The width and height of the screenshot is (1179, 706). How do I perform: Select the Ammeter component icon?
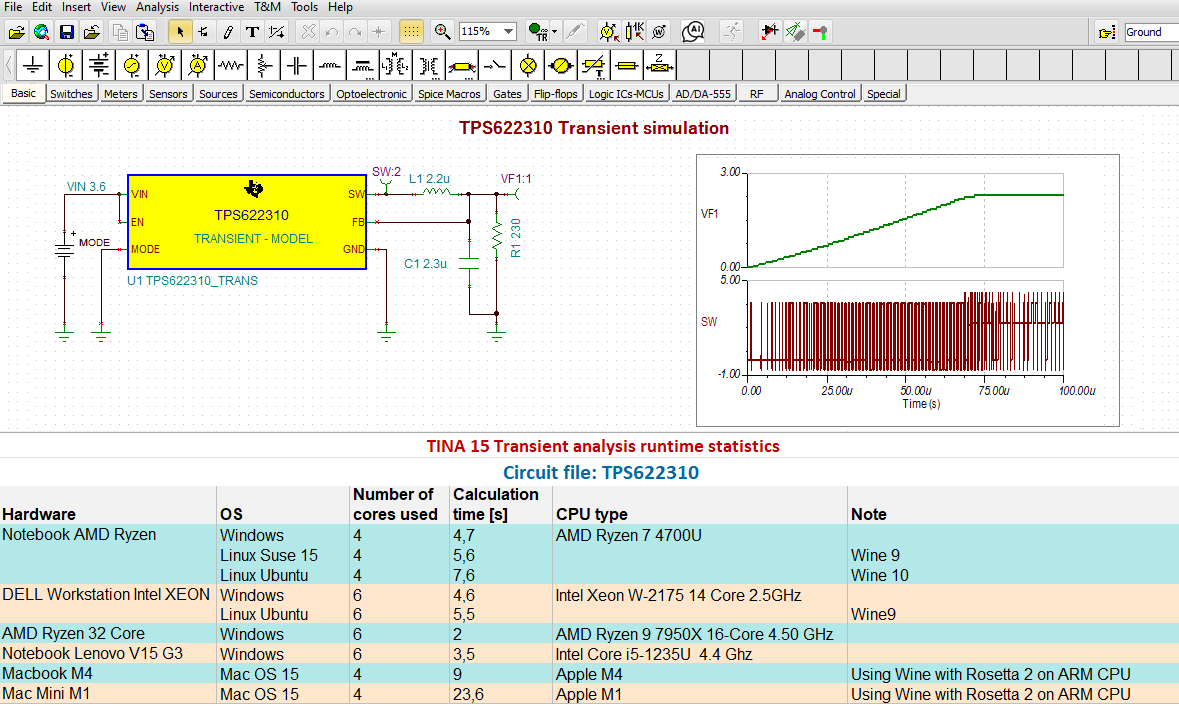pyautogui.click(x=198, y=66)
